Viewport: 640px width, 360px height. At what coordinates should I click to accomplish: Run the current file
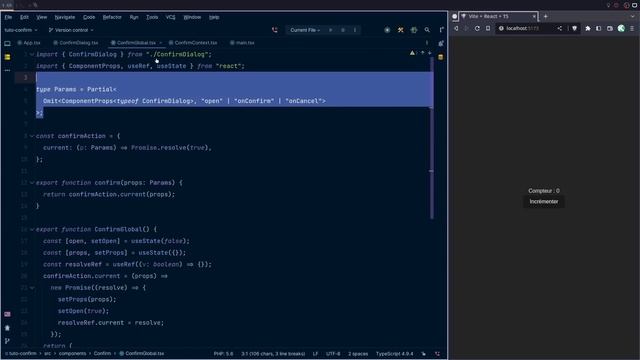pos(330,30)
